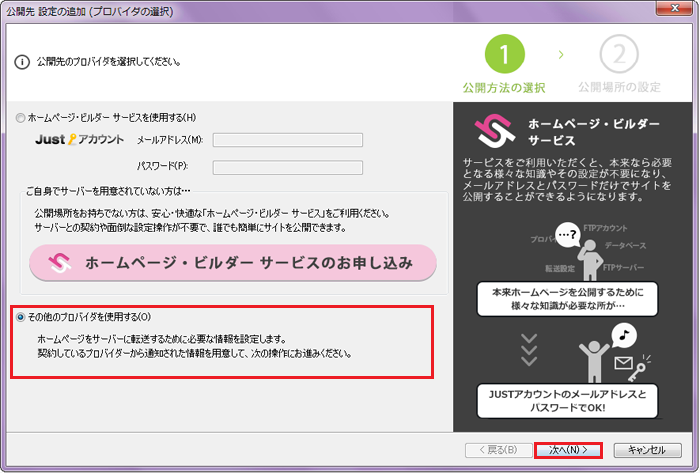Image resolution: width=700 pixels, height=473 pixels.
Task: Click the downward triple chevrons in dark panel
Action: [x=529, y=347]
